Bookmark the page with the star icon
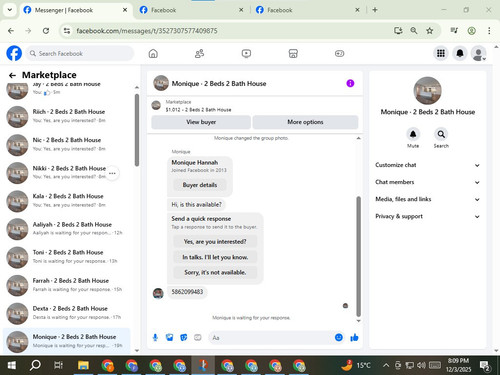Screen dimensions: 500x375 tap(430, 31)
